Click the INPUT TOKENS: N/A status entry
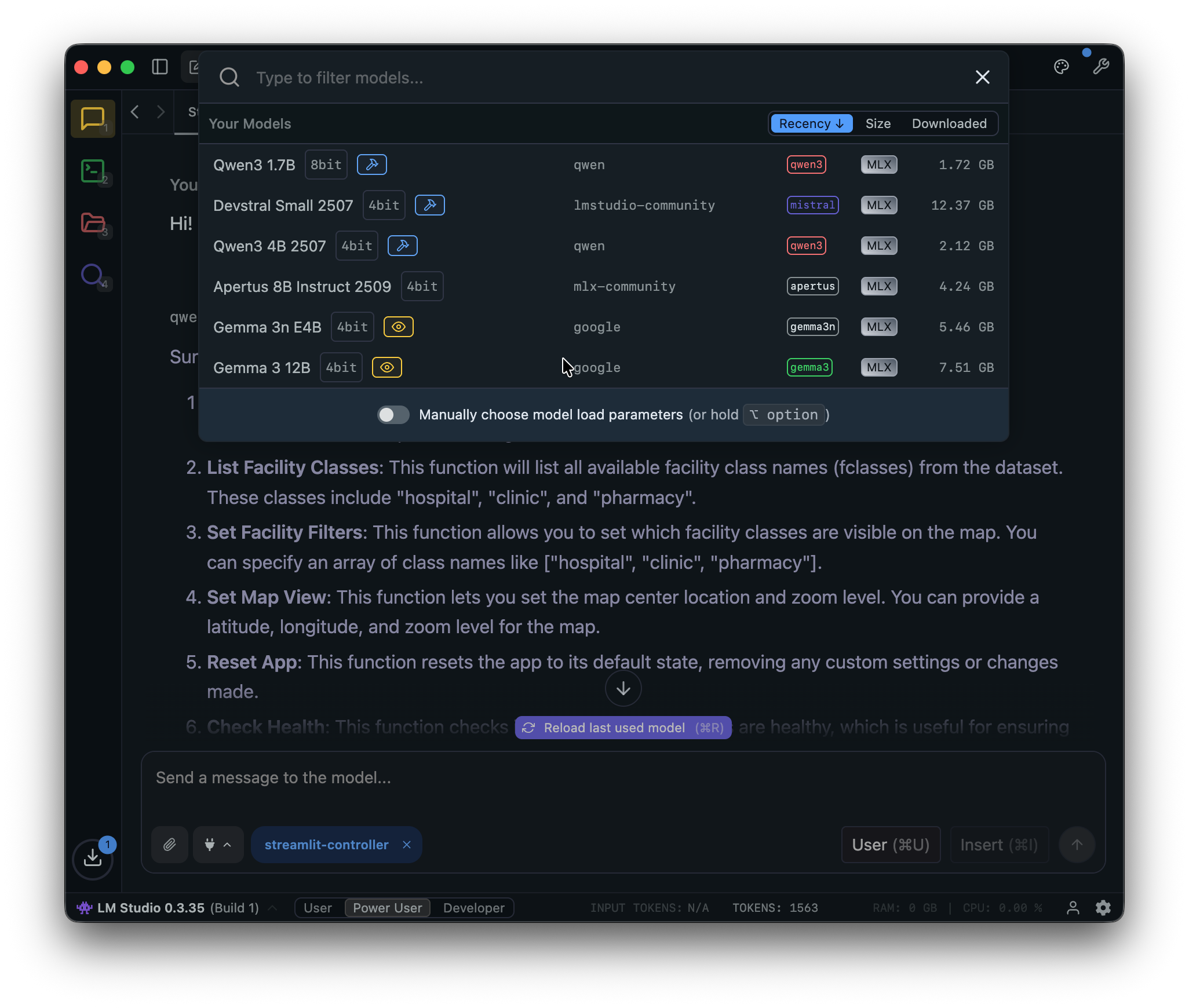 (650, 908)
